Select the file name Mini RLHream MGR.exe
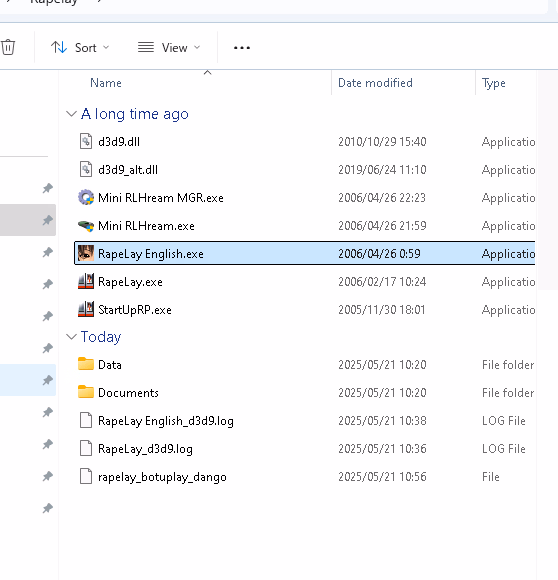558x580 pixels. [161, 198]
